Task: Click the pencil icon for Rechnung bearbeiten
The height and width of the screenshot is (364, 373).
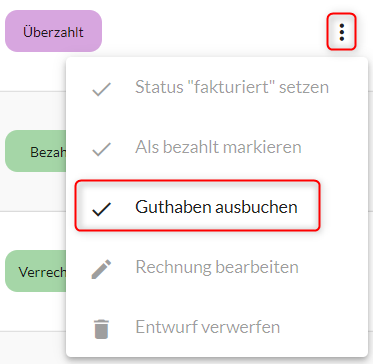Action: (x=101, y=269)
